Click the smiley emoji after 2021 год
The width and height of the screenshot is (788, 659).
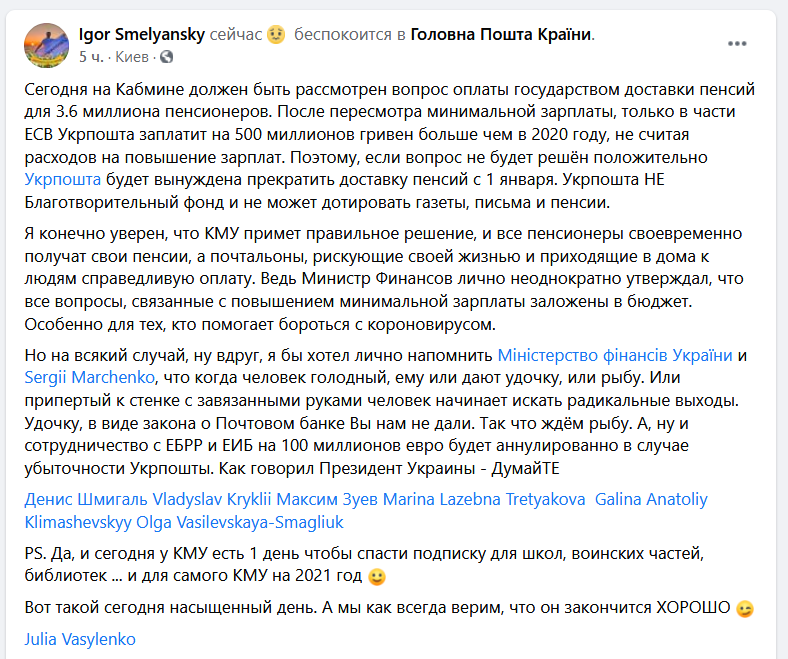377,577
